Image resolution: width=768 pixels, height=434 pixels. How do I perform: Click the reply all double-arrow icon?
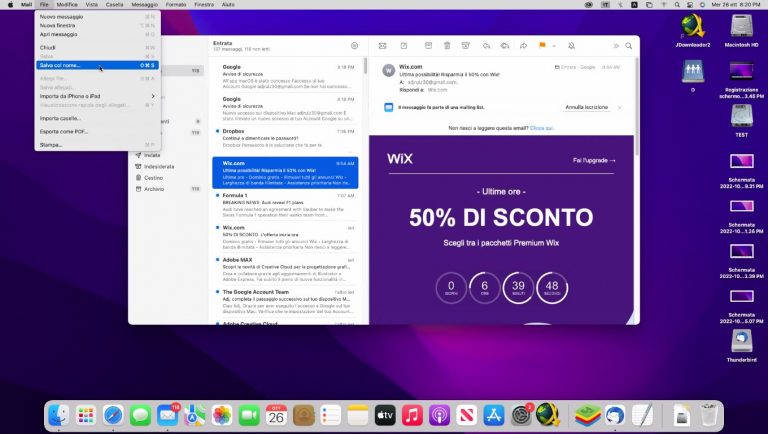pos(504,46)
